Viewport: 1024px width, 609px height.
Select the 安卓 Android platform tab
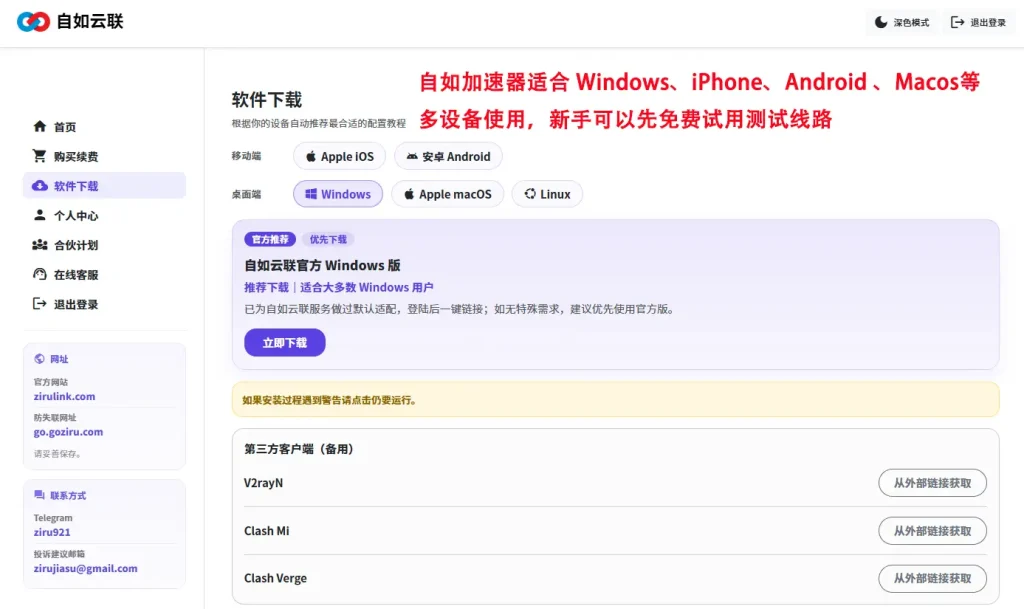[448, 157]
